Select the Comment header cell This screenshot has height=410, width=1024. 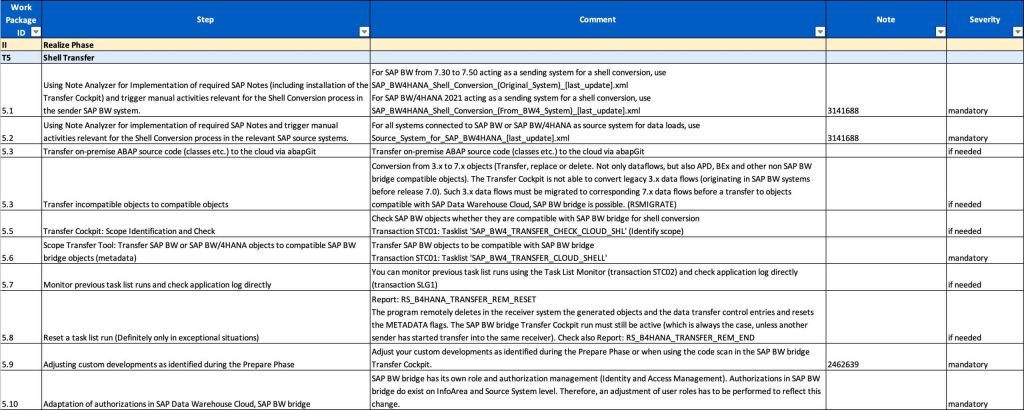pyautogui.click(x=598, y=19)
